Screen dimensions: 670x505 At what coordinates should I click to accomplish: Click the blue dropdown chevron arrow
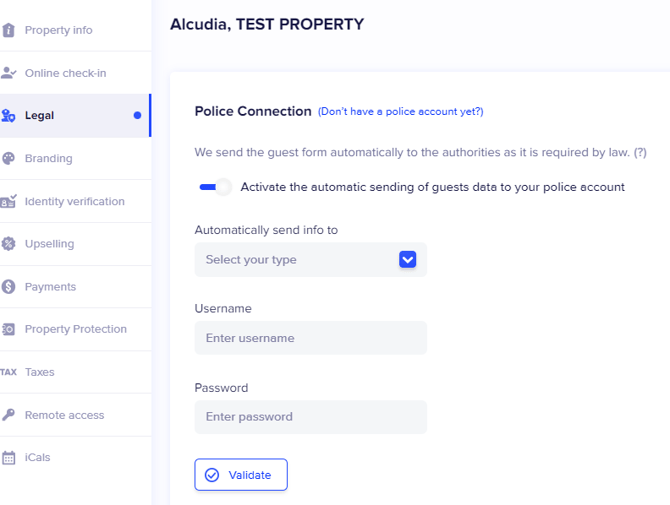pos(407,260)
